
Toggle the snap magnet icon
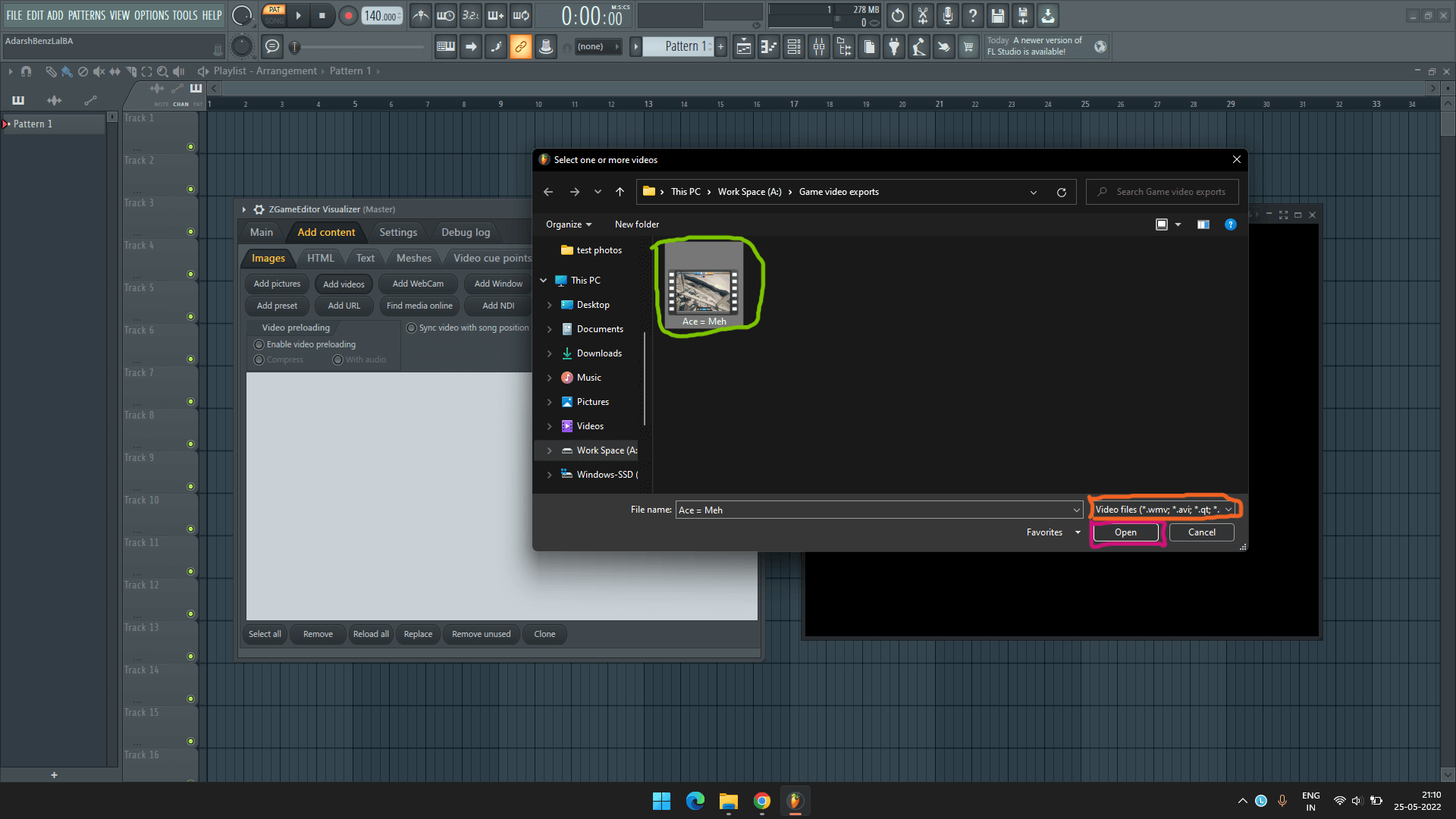click(x=27, y=71)
